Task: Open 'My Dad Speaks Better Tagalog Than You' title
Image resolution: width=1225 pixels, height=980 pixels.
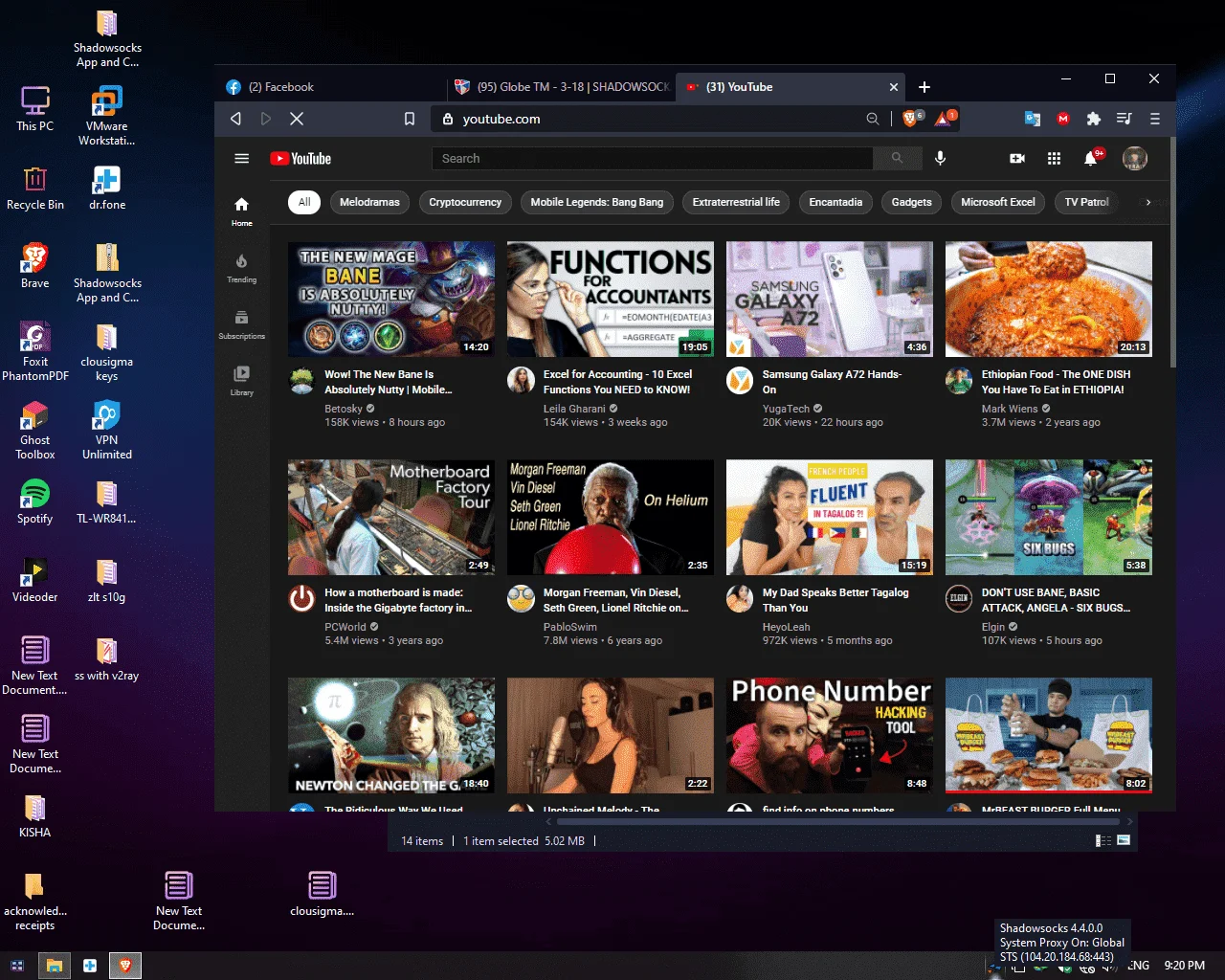Action: [x=835, y=600]
